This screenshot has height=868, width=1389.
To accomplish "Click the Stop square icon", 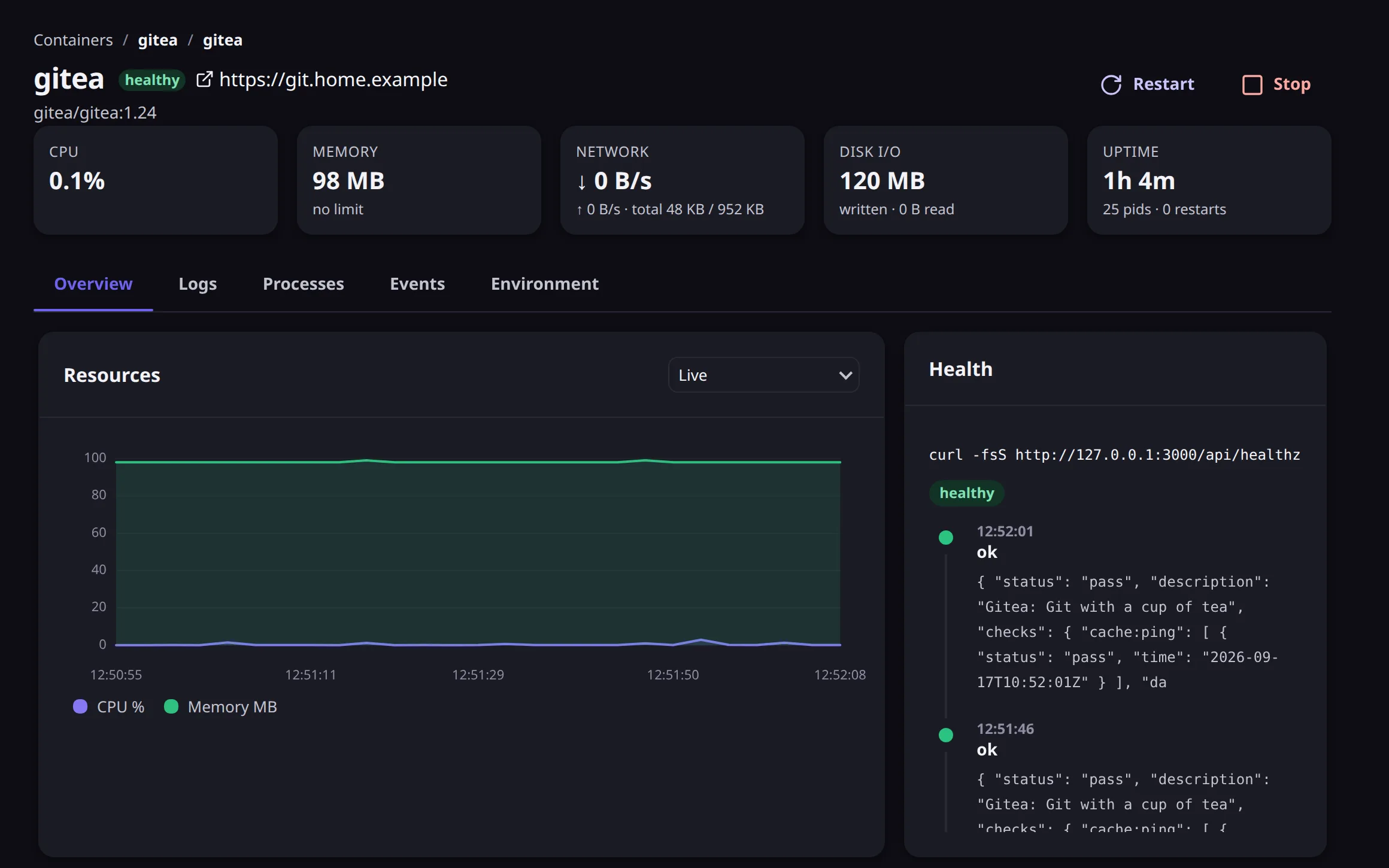I will [x=1252, y=84].
